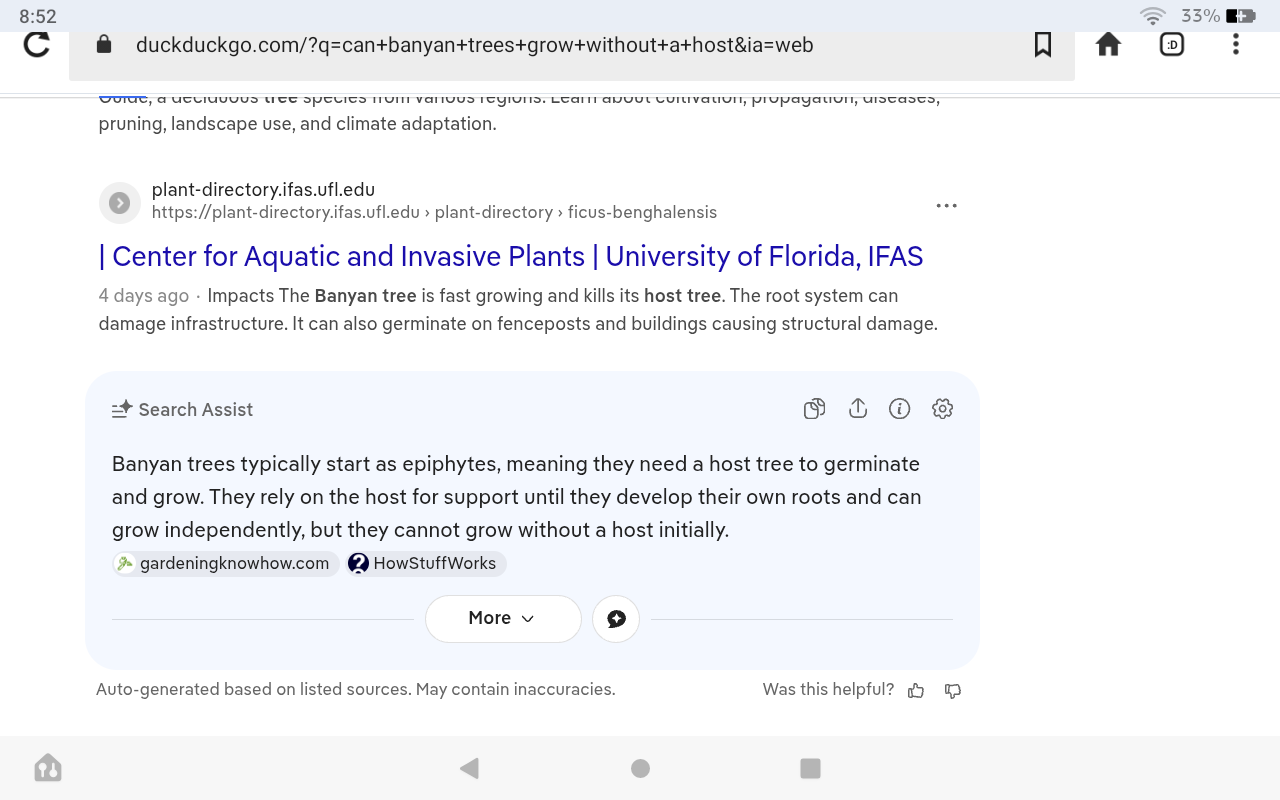Open the three-dot options for the IFAS result
The width and height of the screenshot is (1280, 800).
click(946, 205)
